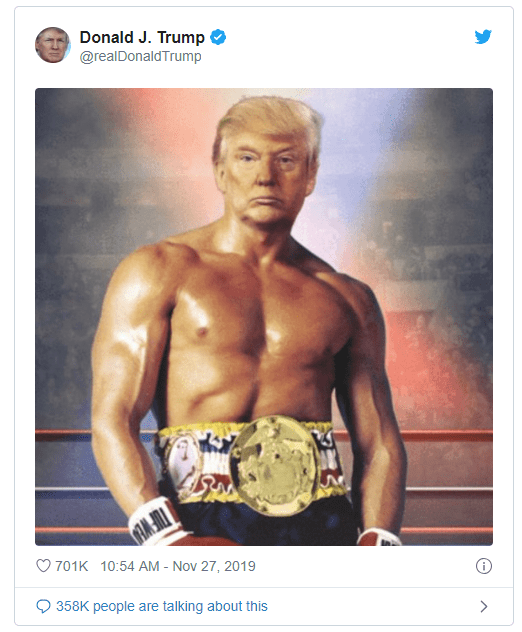
Task: Click the blue verified checkmark badge
Action: pos(218,37)
